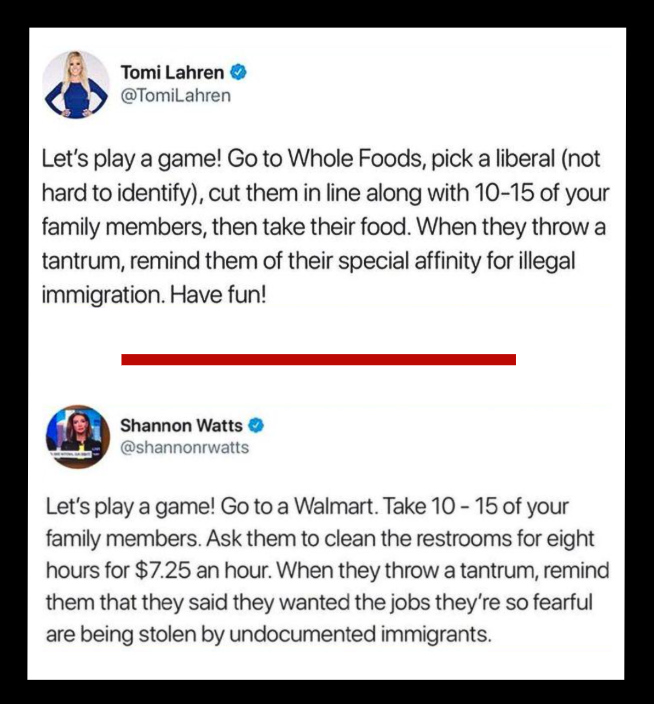Screen dimensions: 654x704
Task: Click the @shannonrwatts handle
Action: pos(184,447)
